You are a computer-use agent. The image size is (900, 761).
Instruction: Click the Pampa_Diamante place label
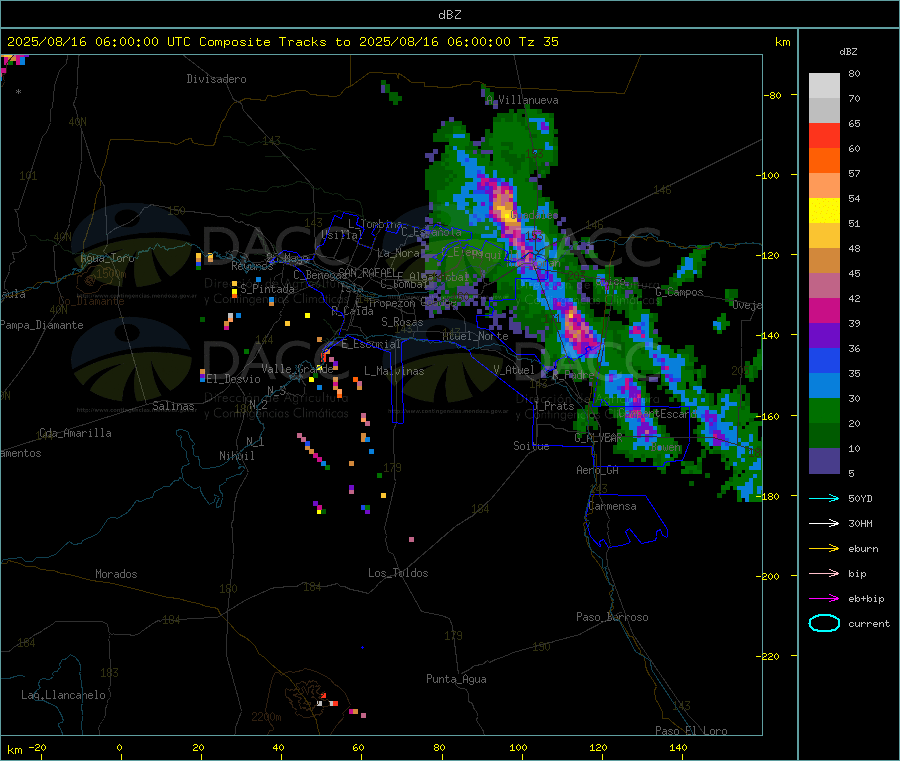tap(42, 325)
